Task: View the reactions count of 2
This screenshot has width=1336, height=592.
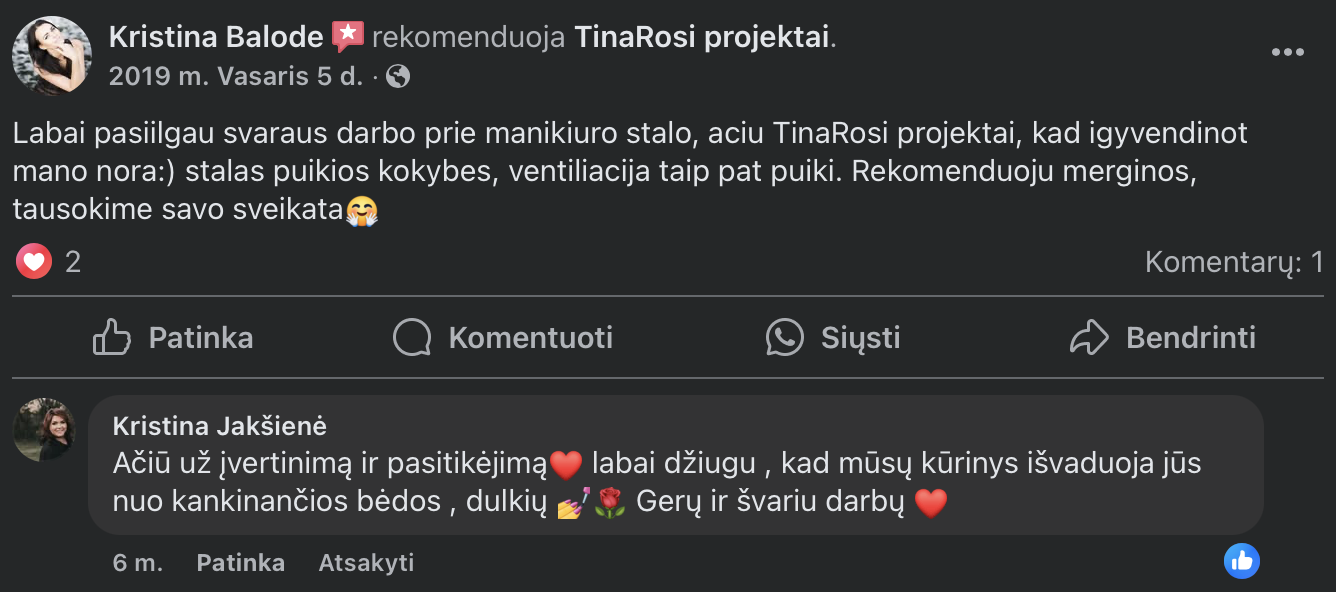Action: click(x=73, y=262)
